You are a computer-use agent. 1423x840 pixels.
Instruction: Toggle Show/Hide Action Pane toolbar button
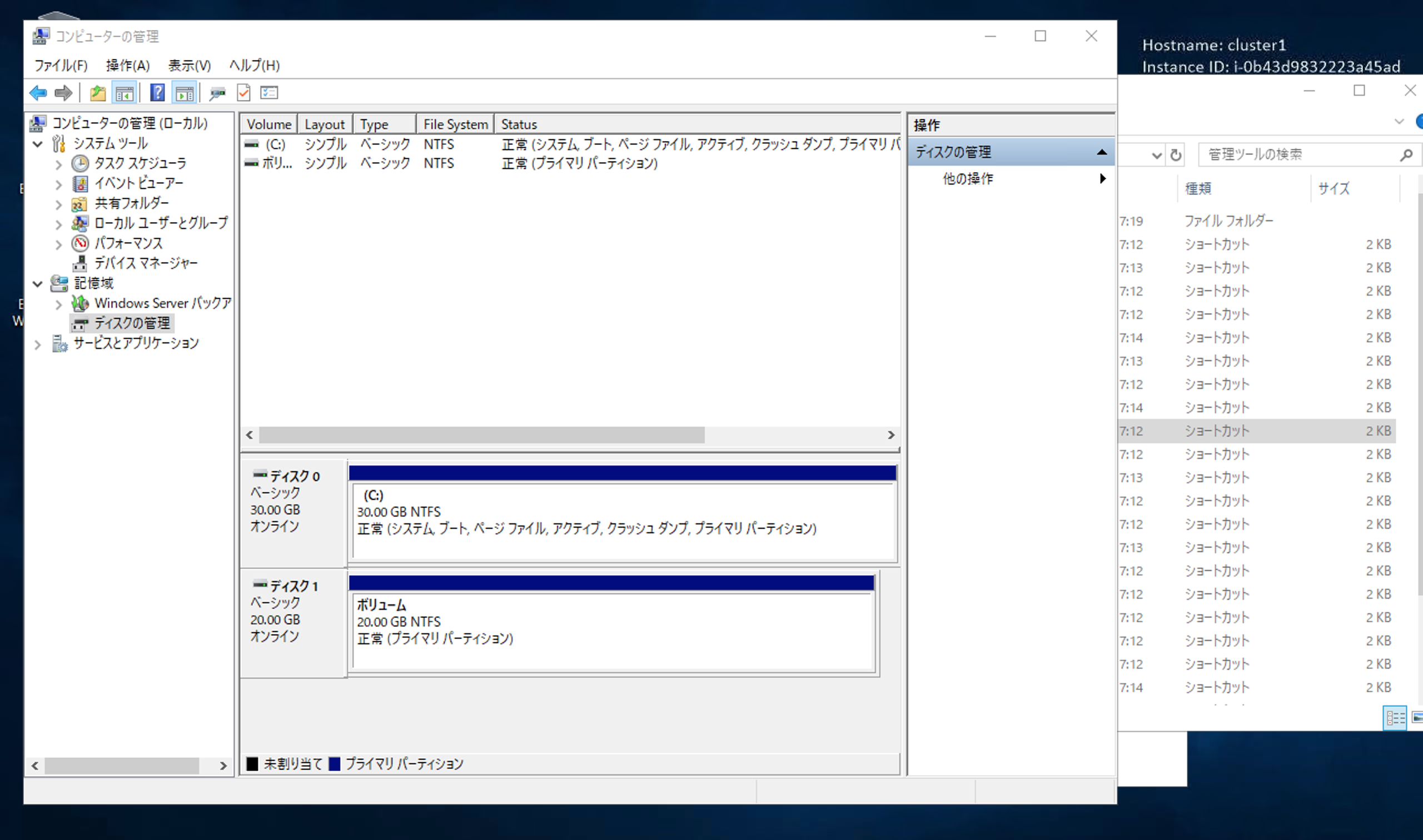tap(185, 92)
